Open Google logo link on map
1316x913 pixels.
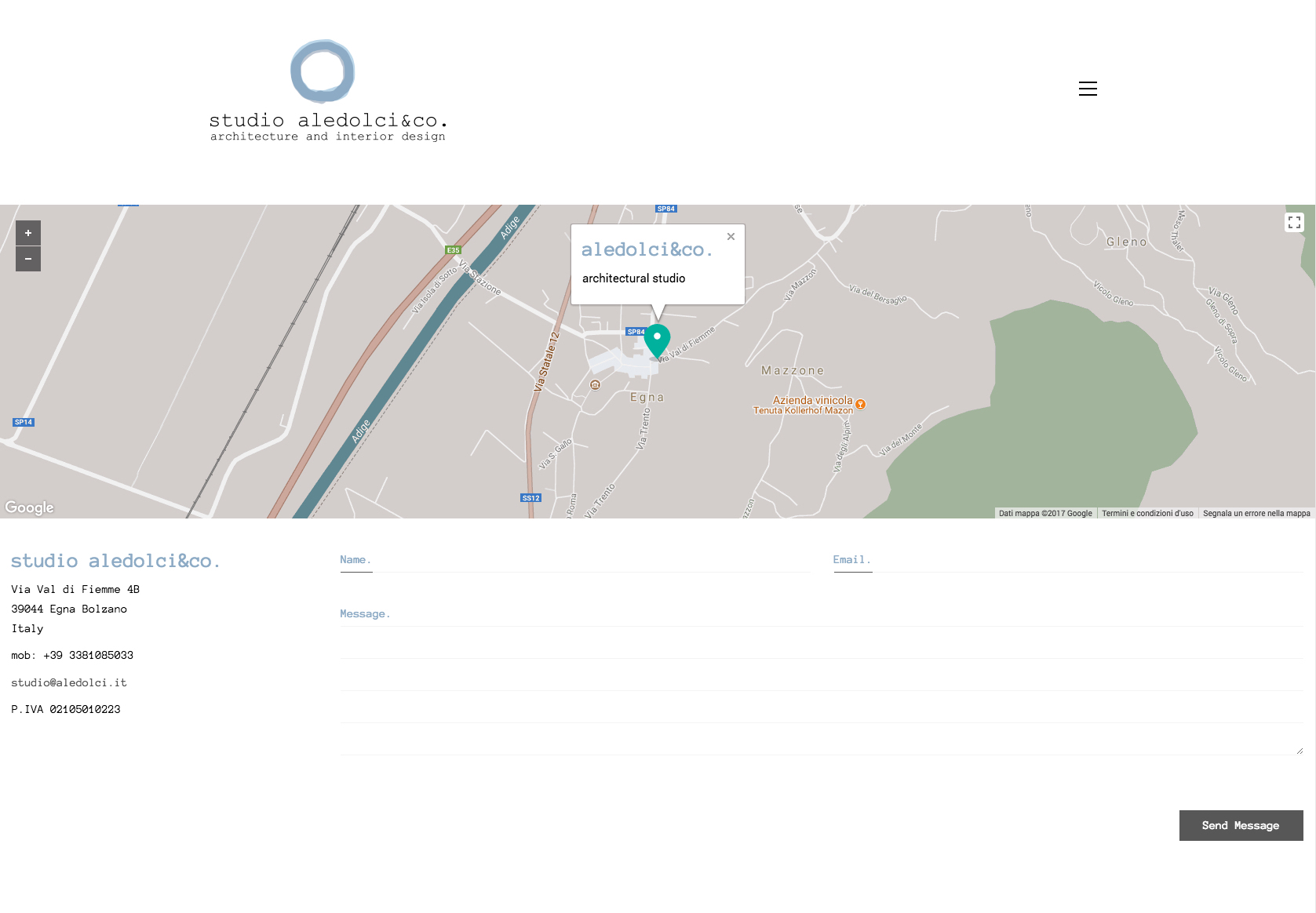(30, 507)
